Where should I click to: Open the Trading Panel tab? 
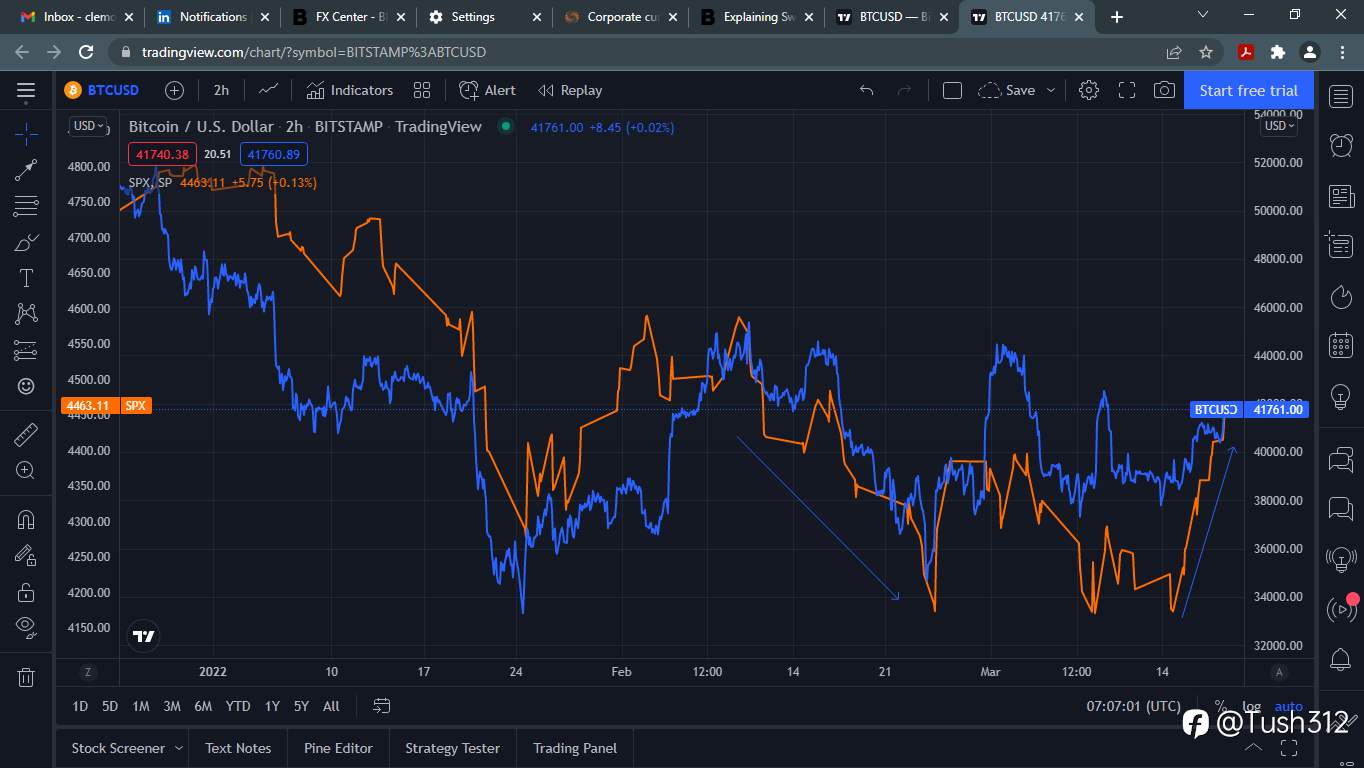click(x=575, y=748)
